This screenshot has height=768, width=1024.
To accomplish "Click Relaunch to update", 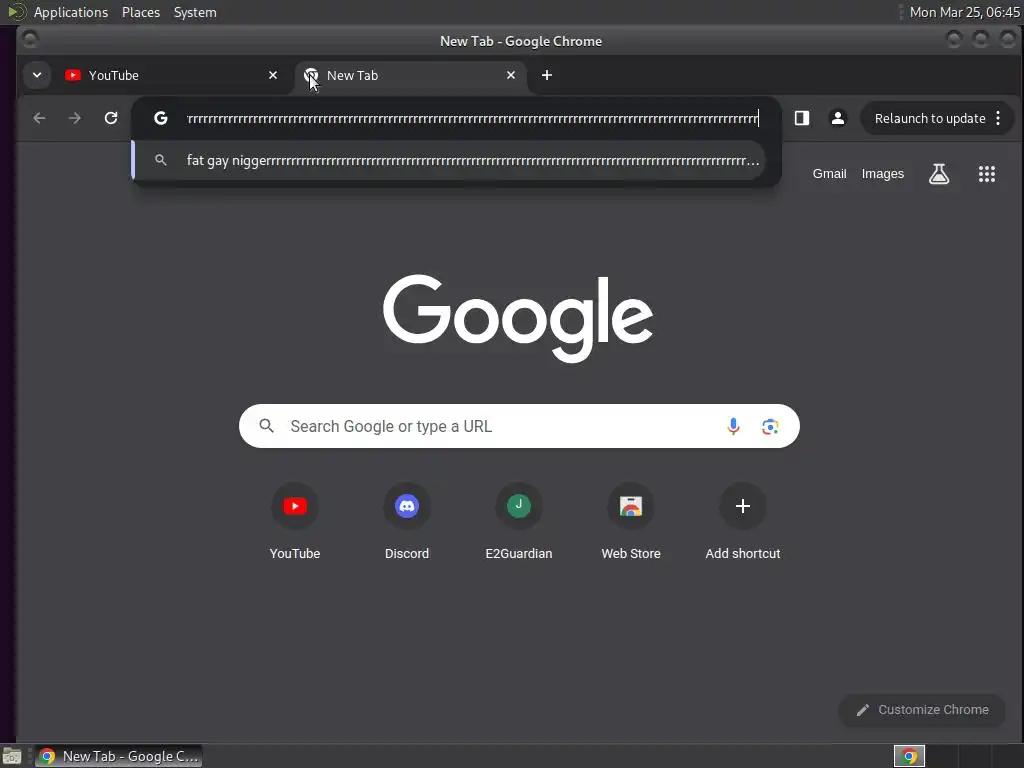I will pyautogui.click(x=930, y=118).
